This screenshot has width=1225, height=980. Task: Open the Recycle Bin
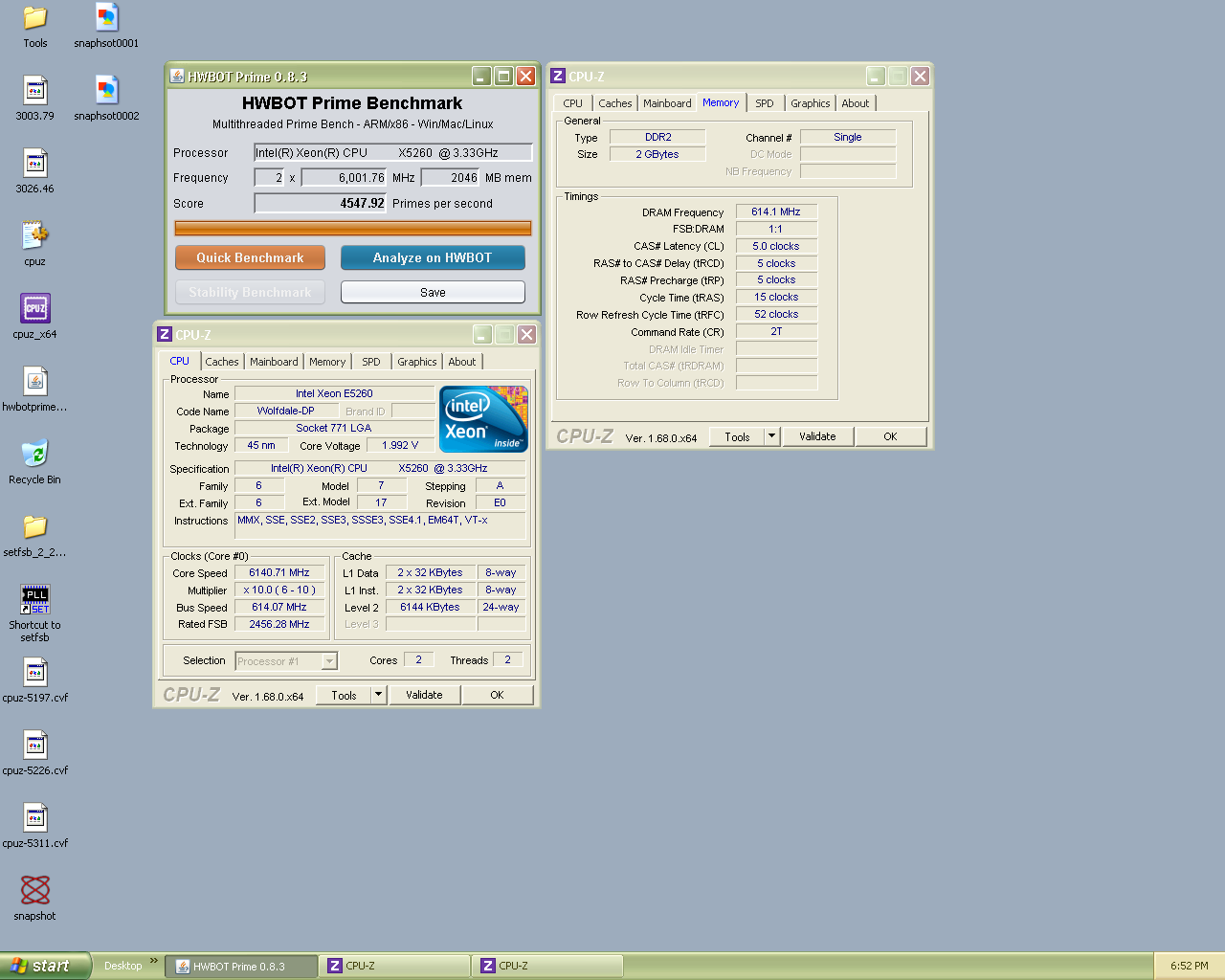click(x=35, y=462)
